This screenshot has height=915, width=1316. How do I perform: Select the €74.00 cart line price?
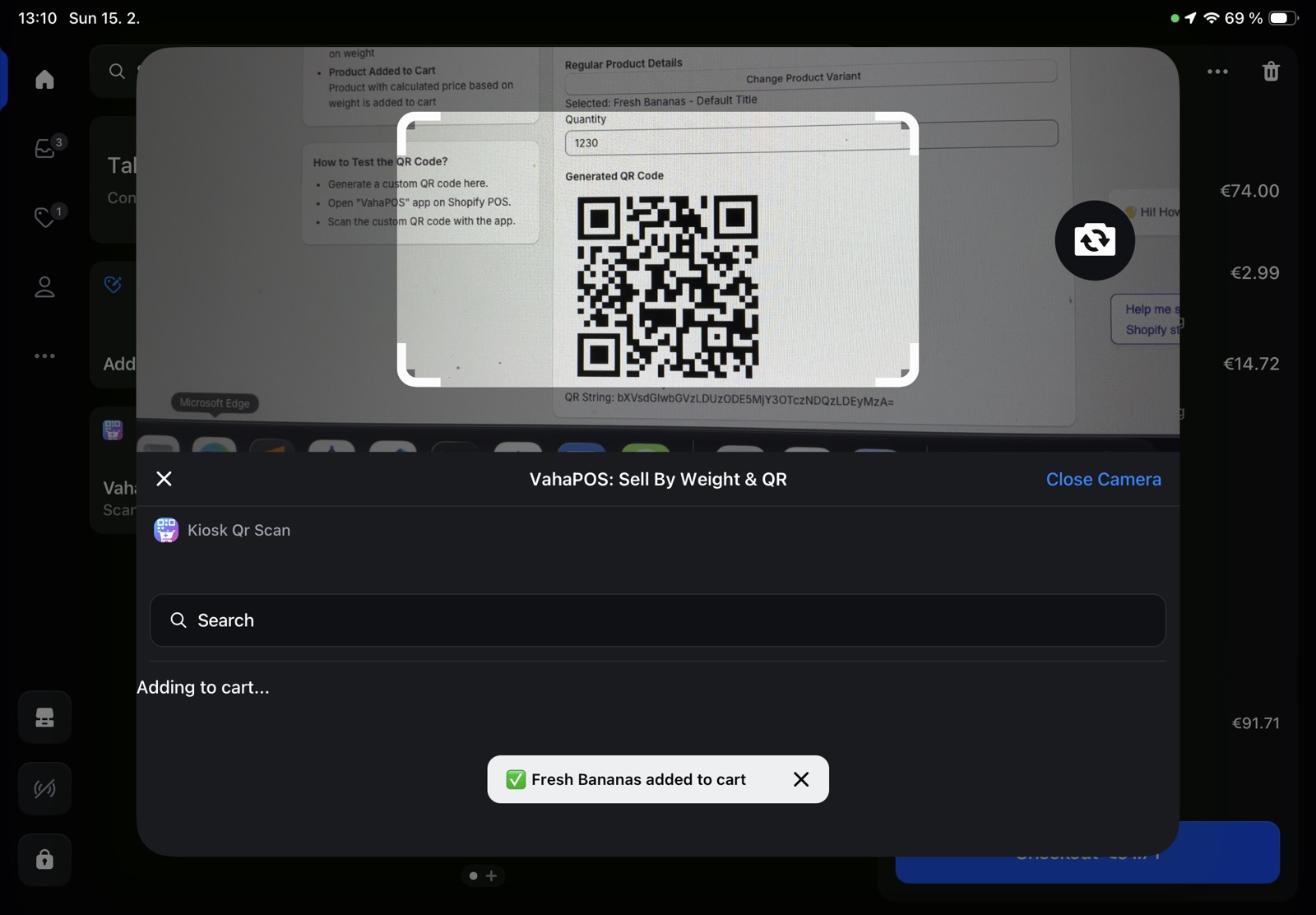click(x=1249, y=191)
